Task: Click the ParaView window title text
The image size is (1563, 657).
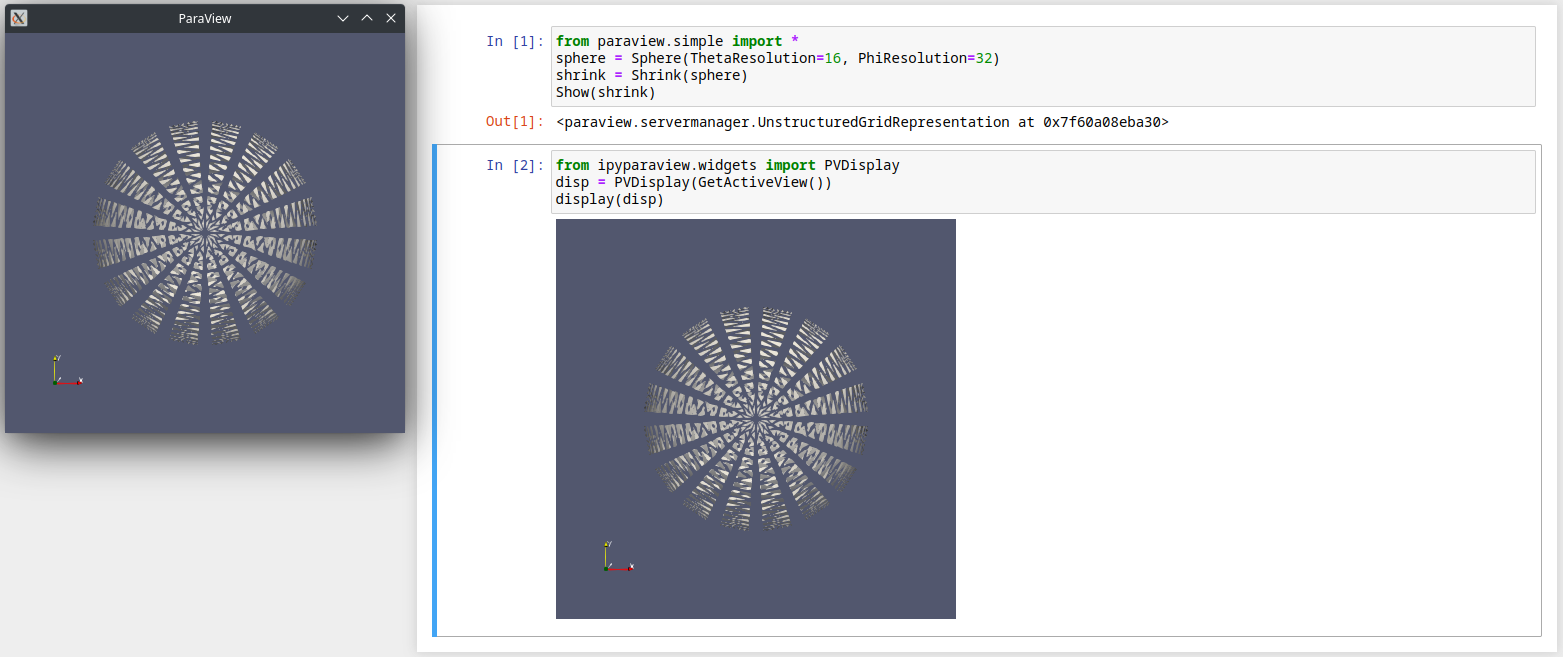Action: pos(205,18)
